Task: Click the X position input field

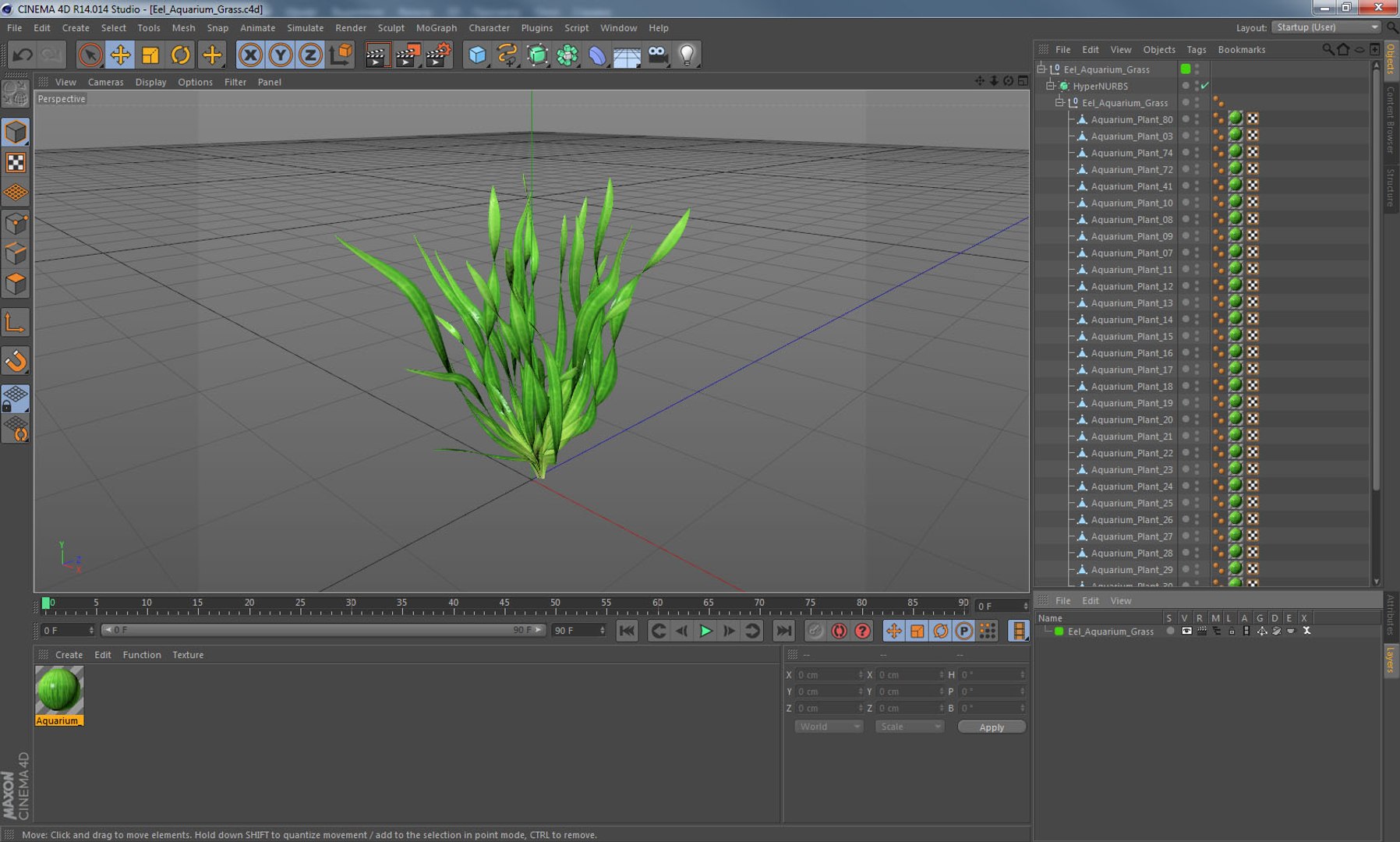Action: point(829,674)
